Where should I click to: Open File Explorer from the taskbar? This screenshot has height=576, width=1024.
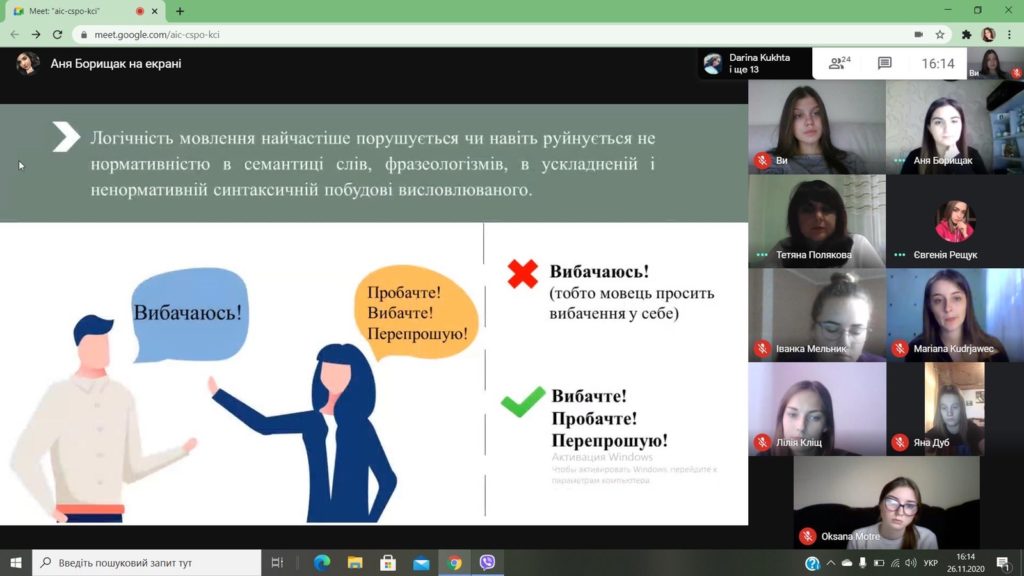pyautogui.click(x=355, y=562)
